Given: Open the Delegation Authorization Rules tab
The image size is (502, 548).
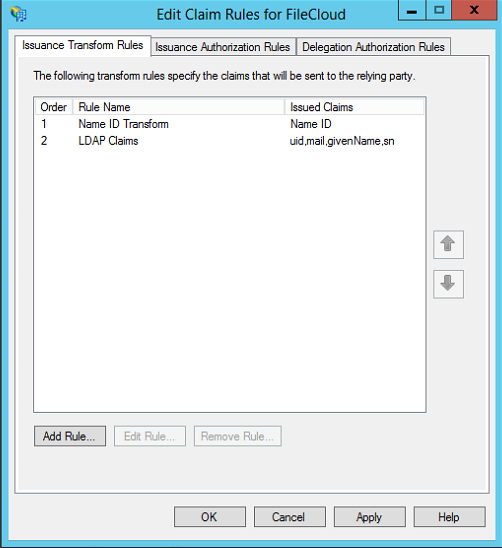Looking at the screenshot, I should (373, 47).
